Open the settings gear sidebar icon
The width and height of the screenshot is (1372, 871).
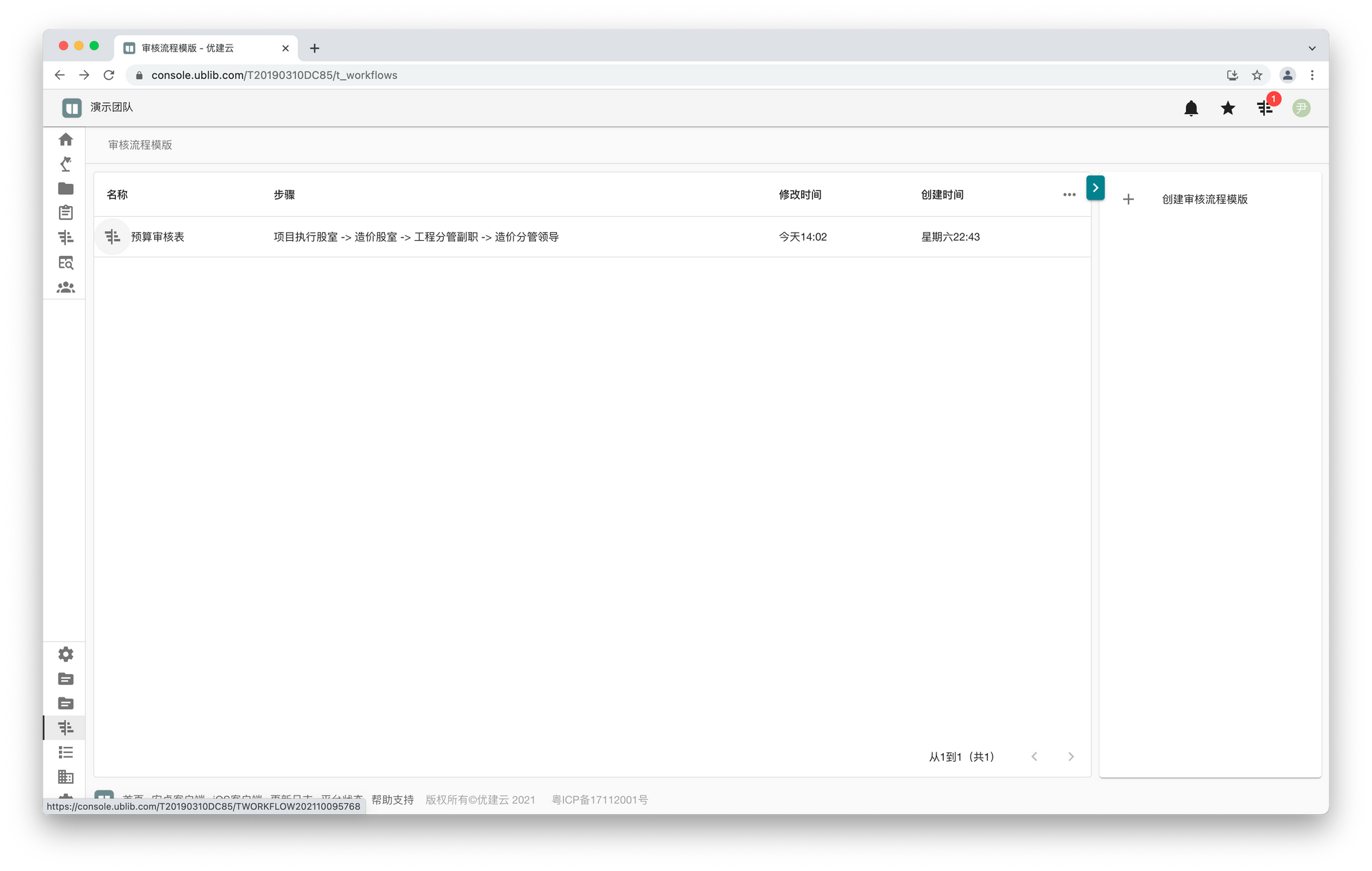pyautogui.click(x=66, y=654)
